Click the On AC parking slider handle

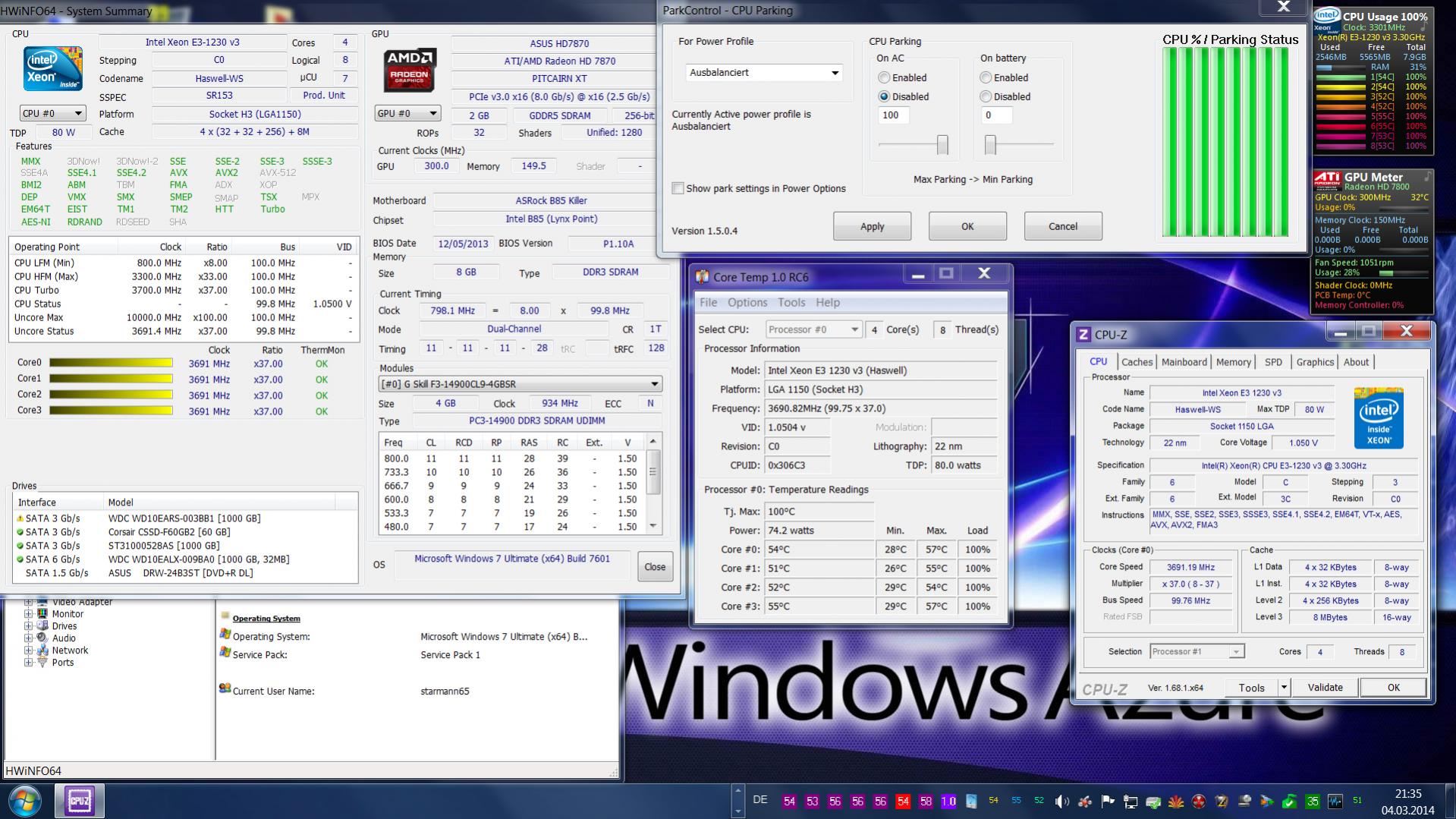[942, 144]
